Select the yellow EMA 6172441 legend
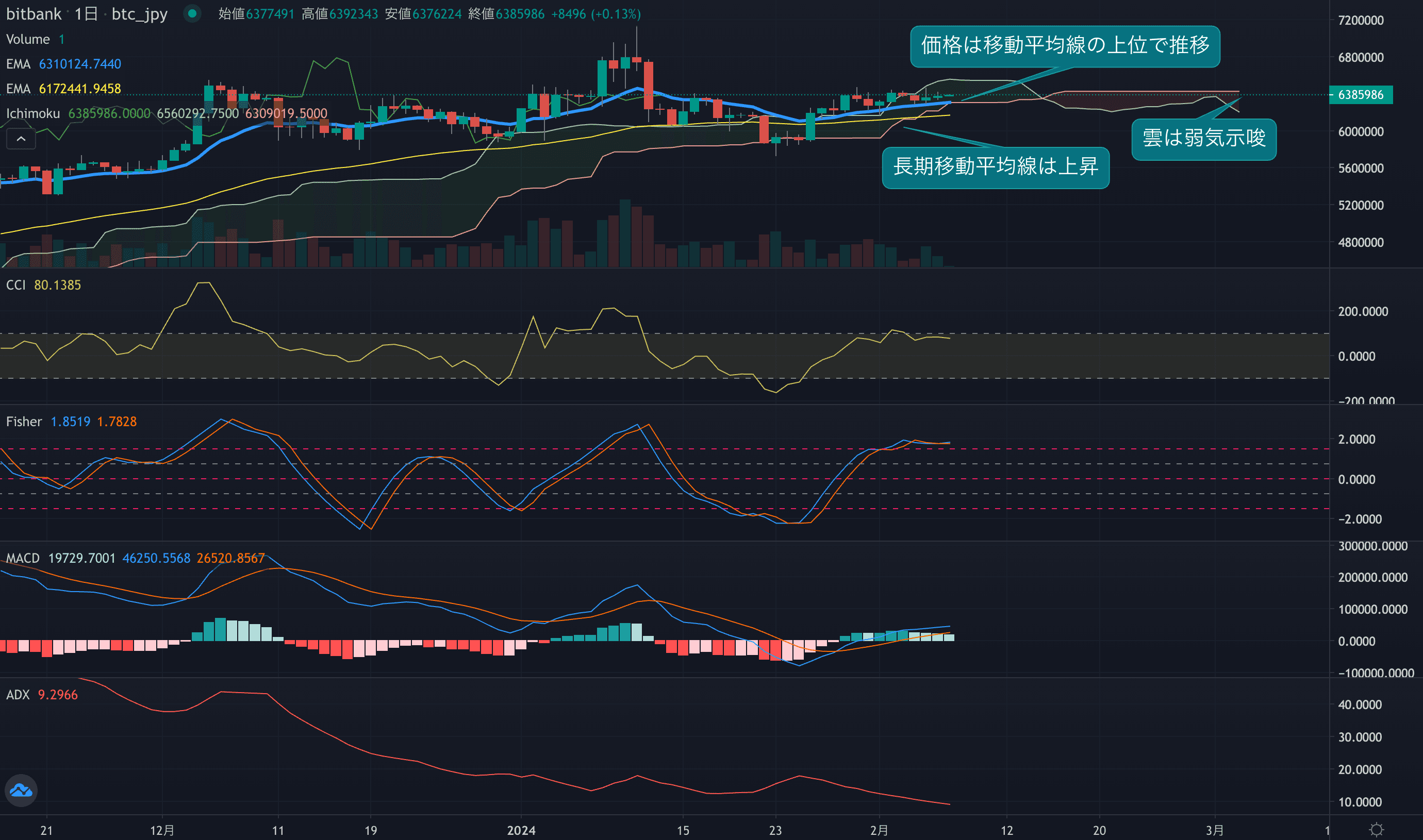1423x840 pixels. [63, 89]
